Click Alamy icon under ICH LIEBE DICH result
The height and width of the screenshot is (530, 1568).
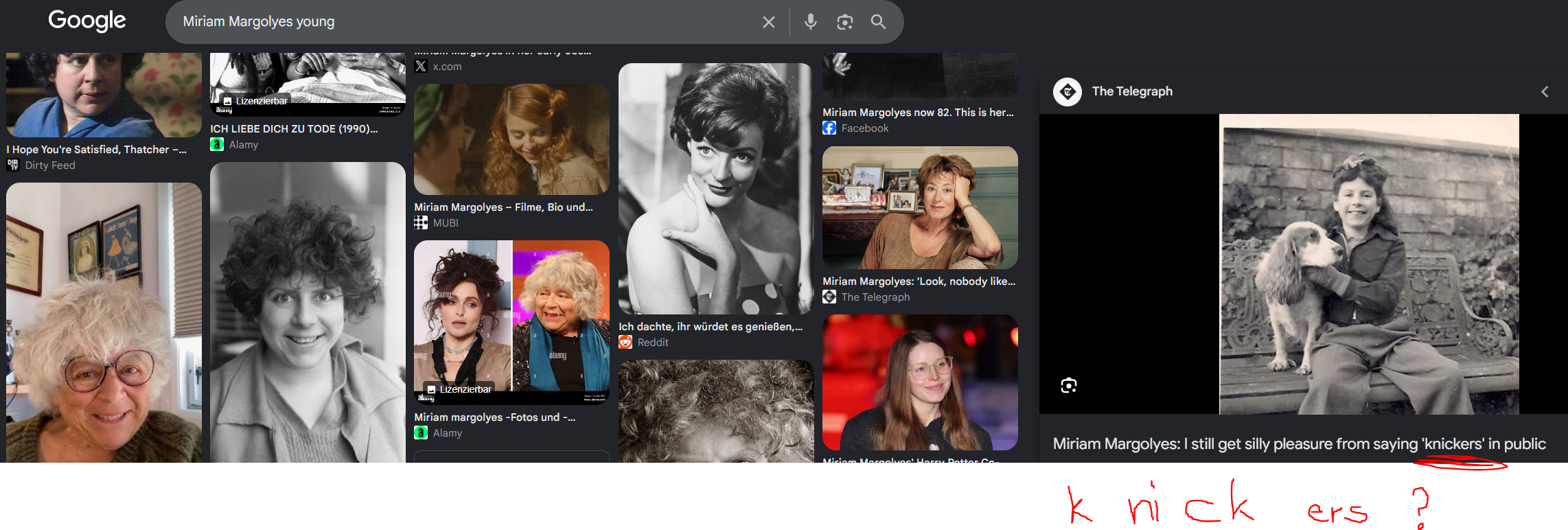[217, 144]
